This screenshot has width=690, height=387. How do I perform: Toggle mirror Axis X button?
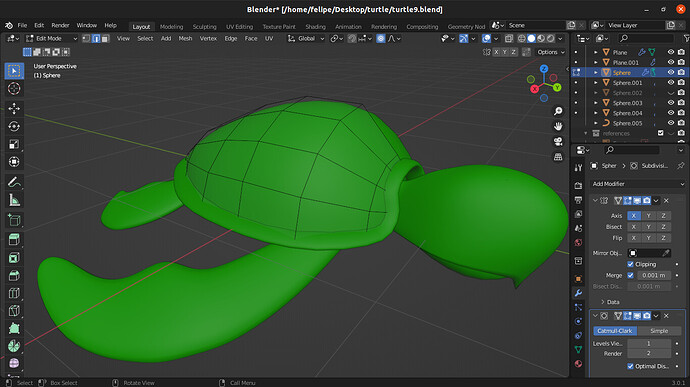[x=634, y=216]
